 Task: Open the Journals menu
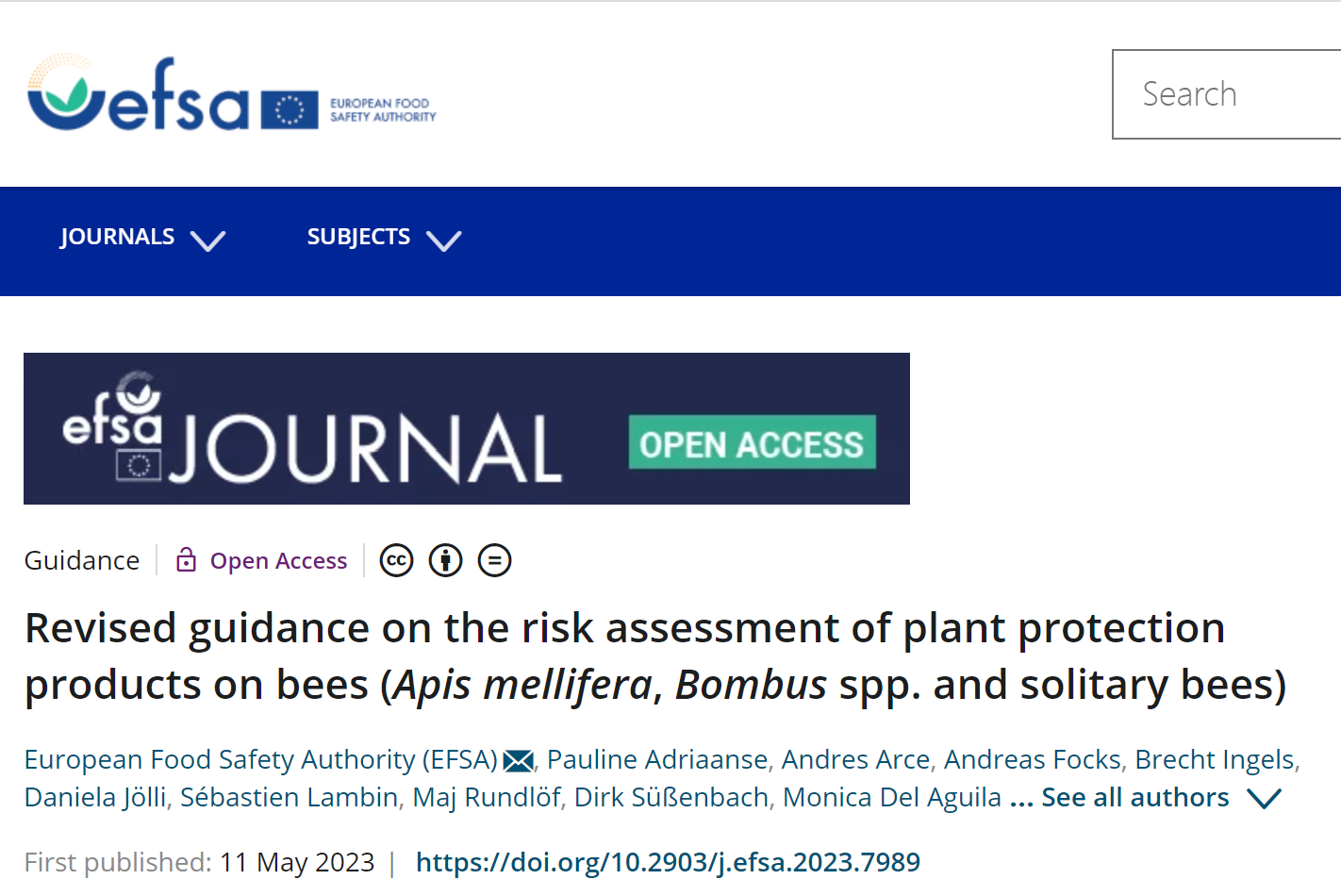tap(118, 237)
